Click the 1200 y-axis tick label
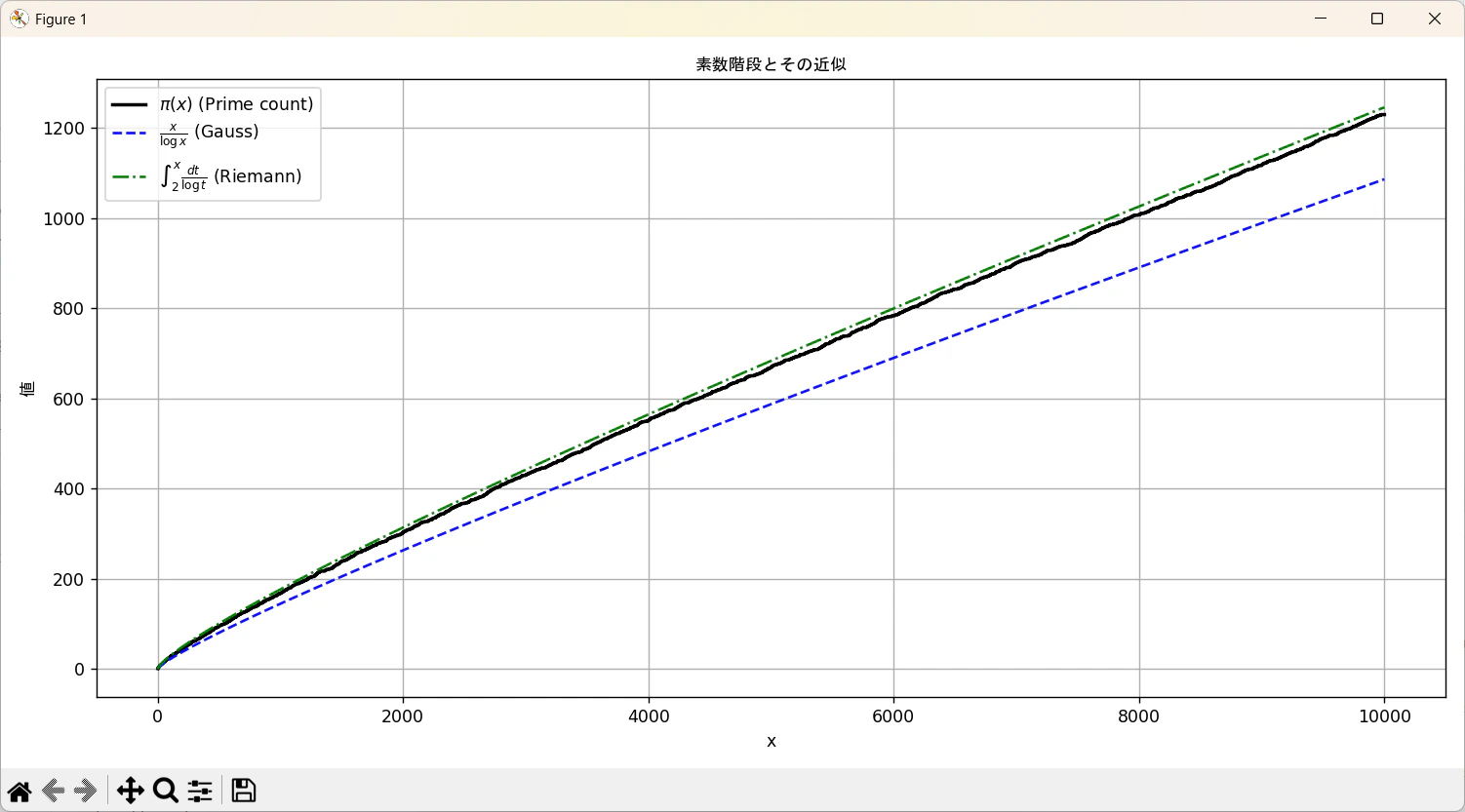 [x=63, y=129]
